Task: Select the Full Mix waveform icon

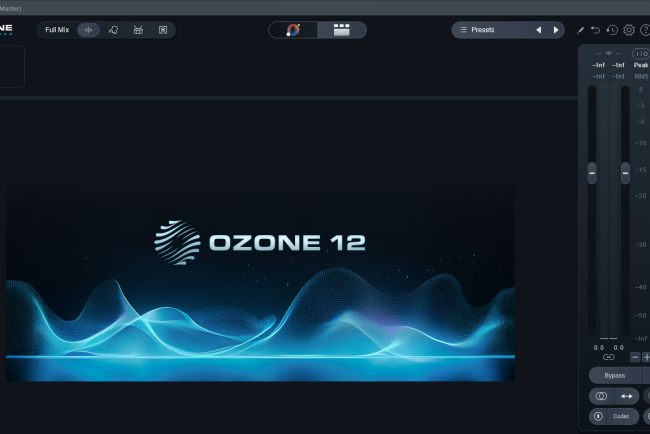Action: click(88, 30)
